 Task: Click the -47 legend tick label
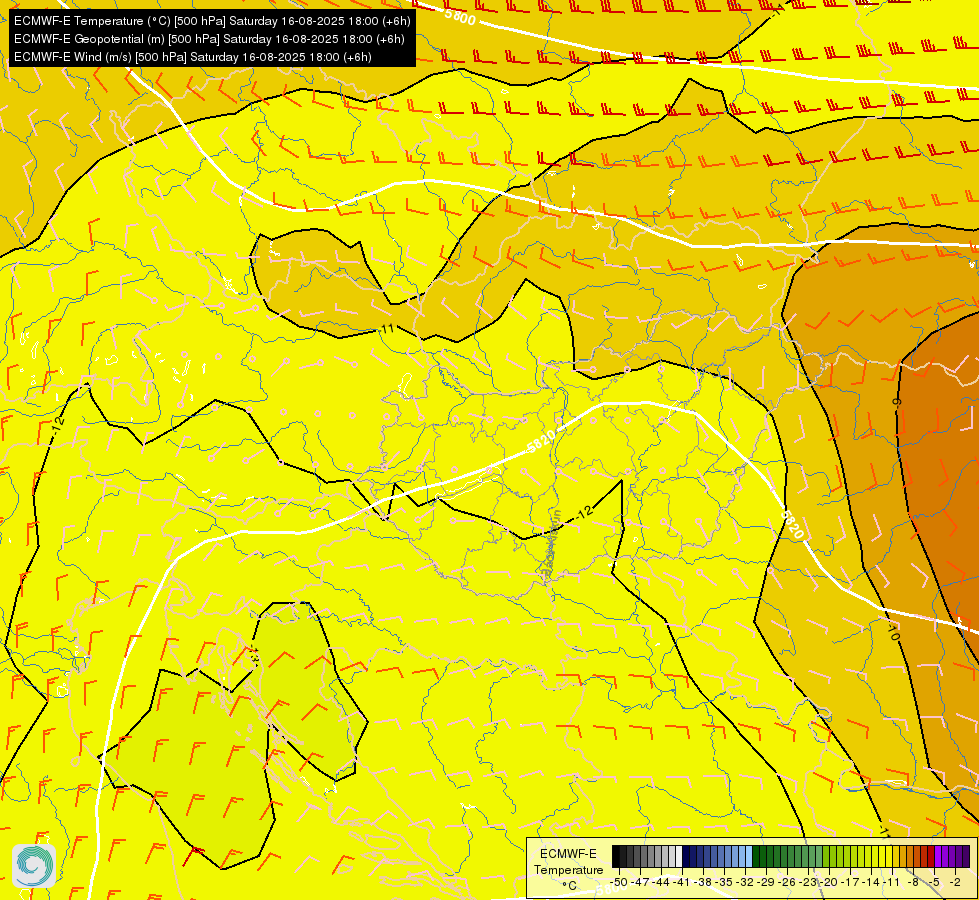640,883
